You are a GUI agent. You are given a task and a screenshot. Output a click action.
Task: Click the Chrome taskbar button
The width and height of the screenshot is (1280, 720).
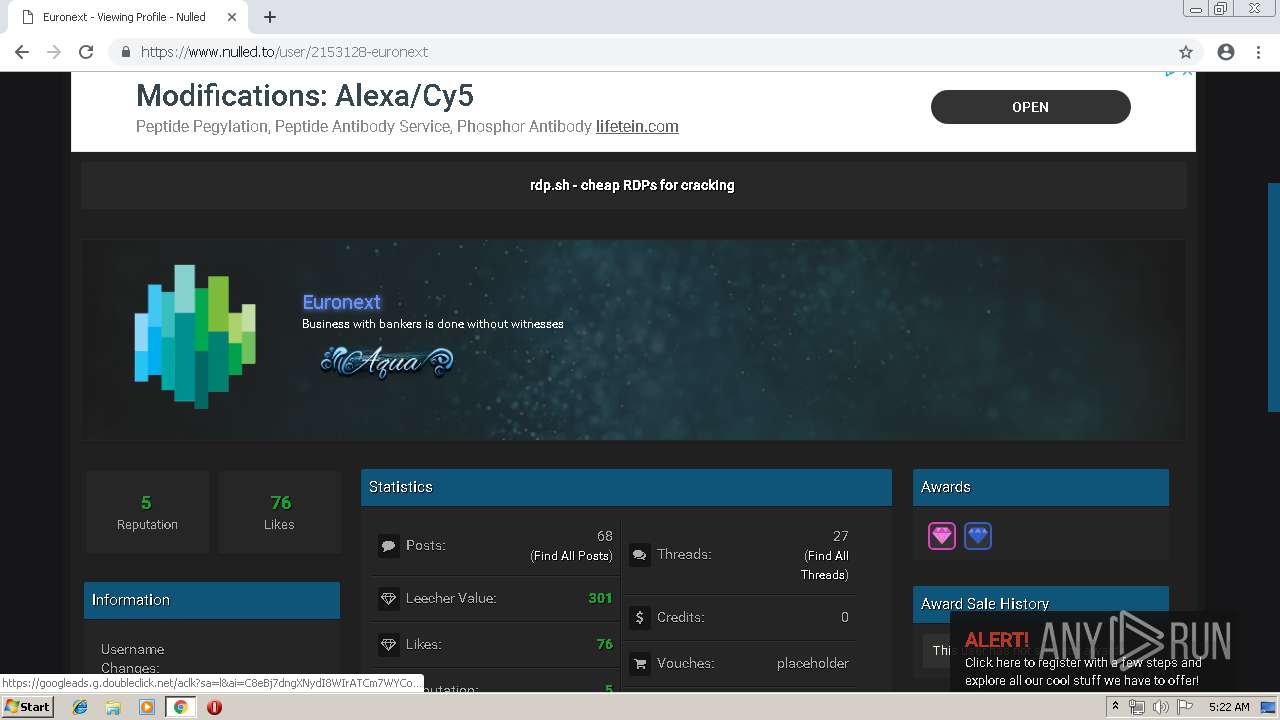point(180,707)
